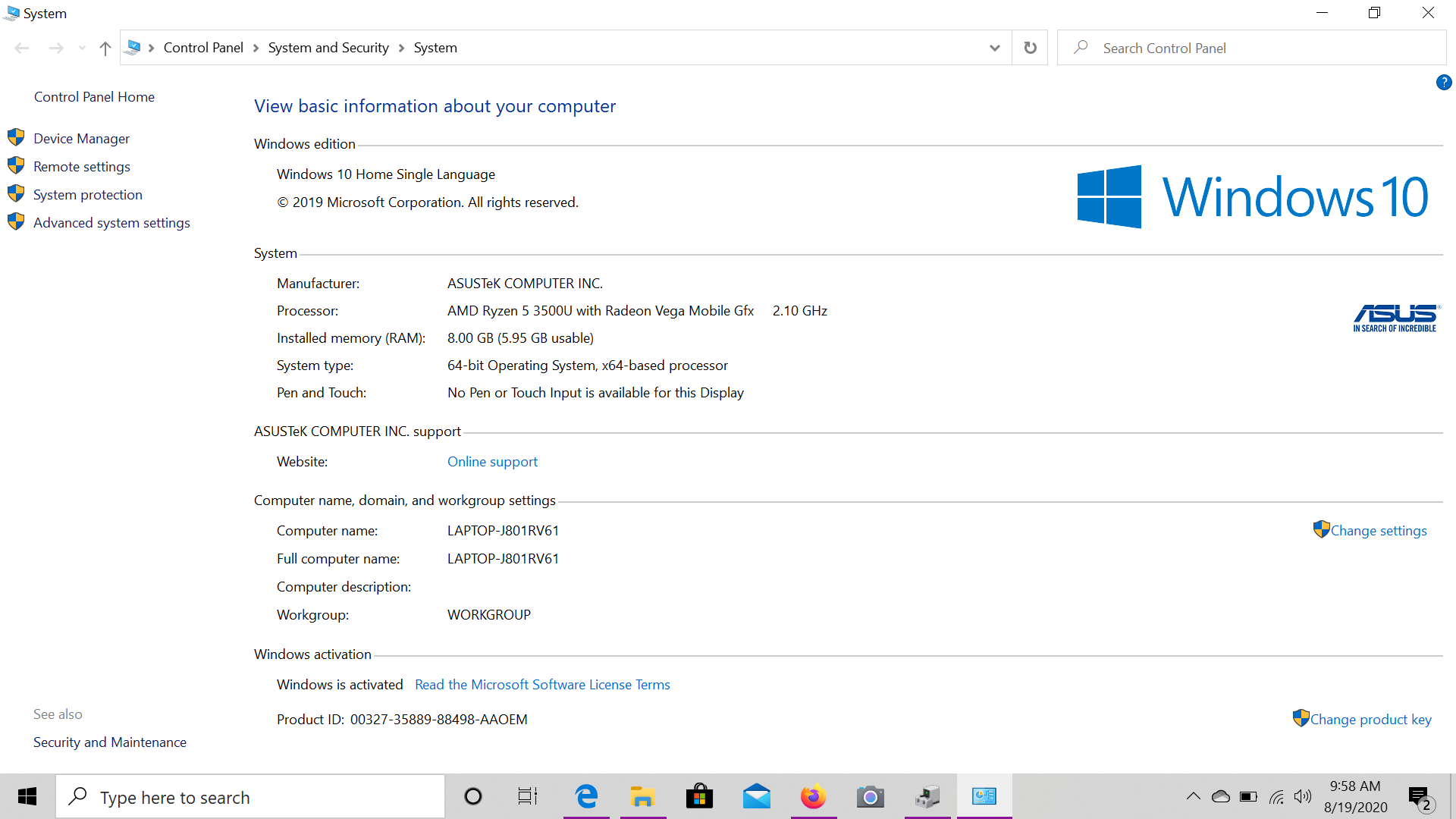Click Change product key link
This screenshot has height=819, width=1456.
1370,720
